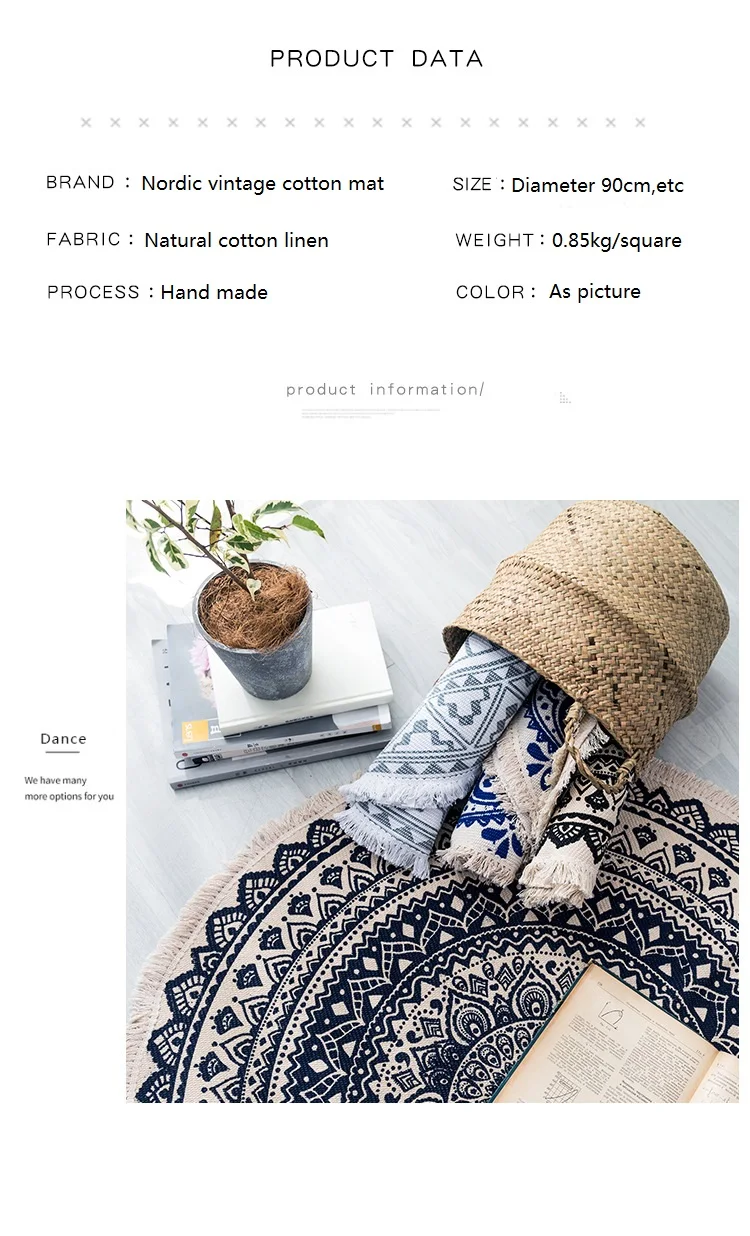Screen dimensions: 750x1236
Task: Click the As picture color value
Action: [x=595, y=291]
